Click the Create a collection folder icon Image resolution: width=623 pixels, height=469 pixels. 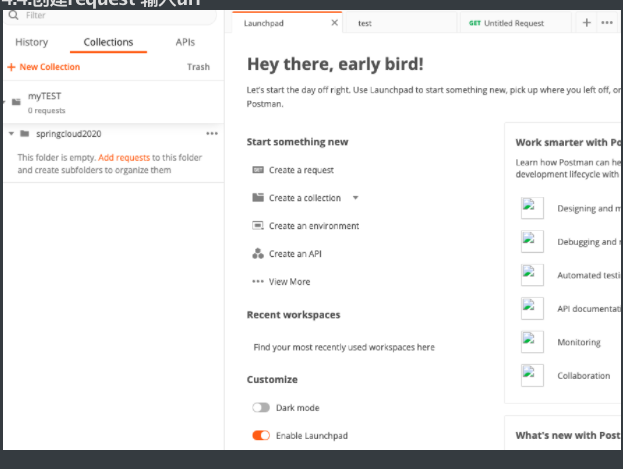pos(258,198)
